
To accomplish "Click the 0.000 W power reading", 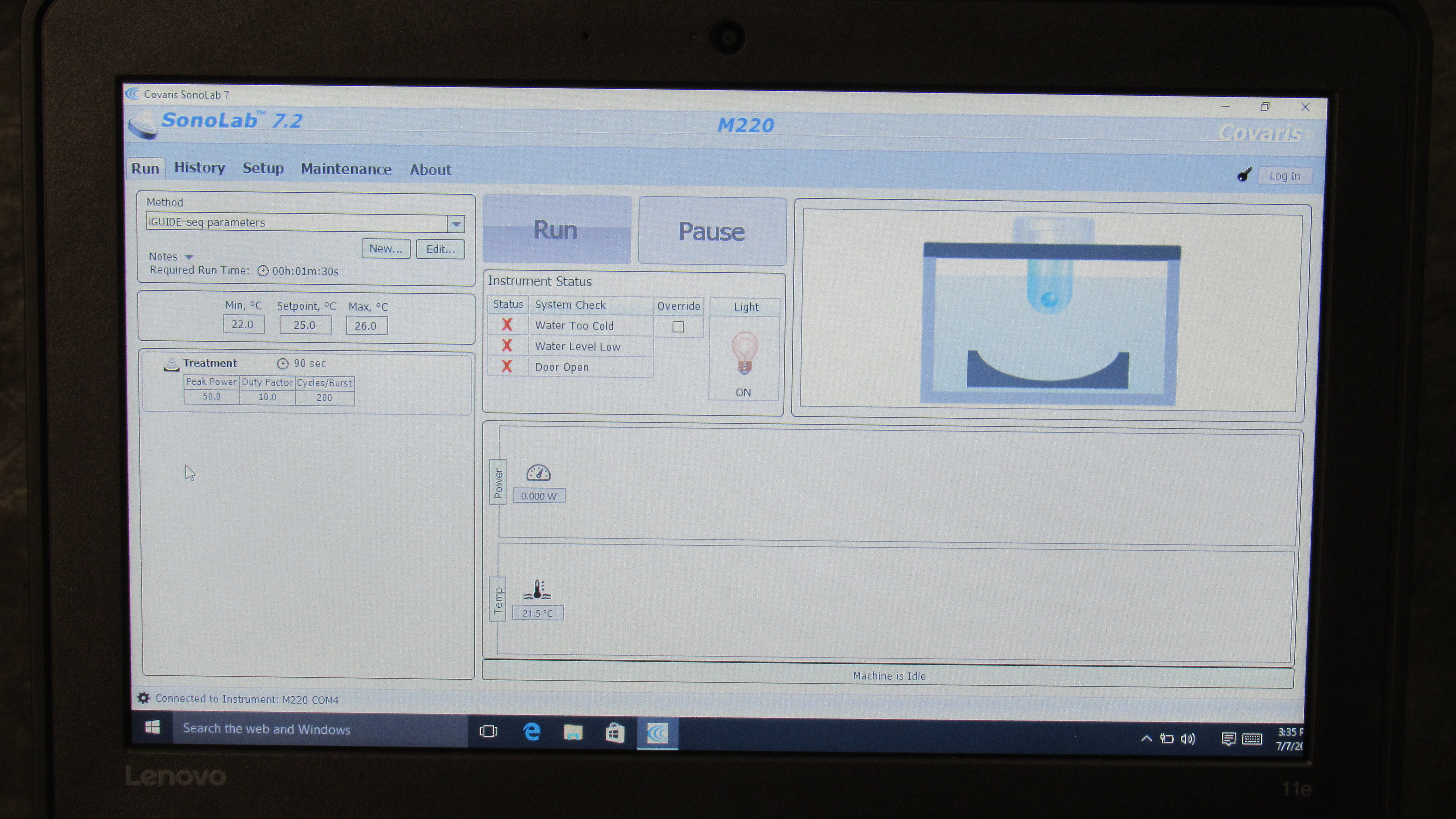I will [x=539, y=496].
